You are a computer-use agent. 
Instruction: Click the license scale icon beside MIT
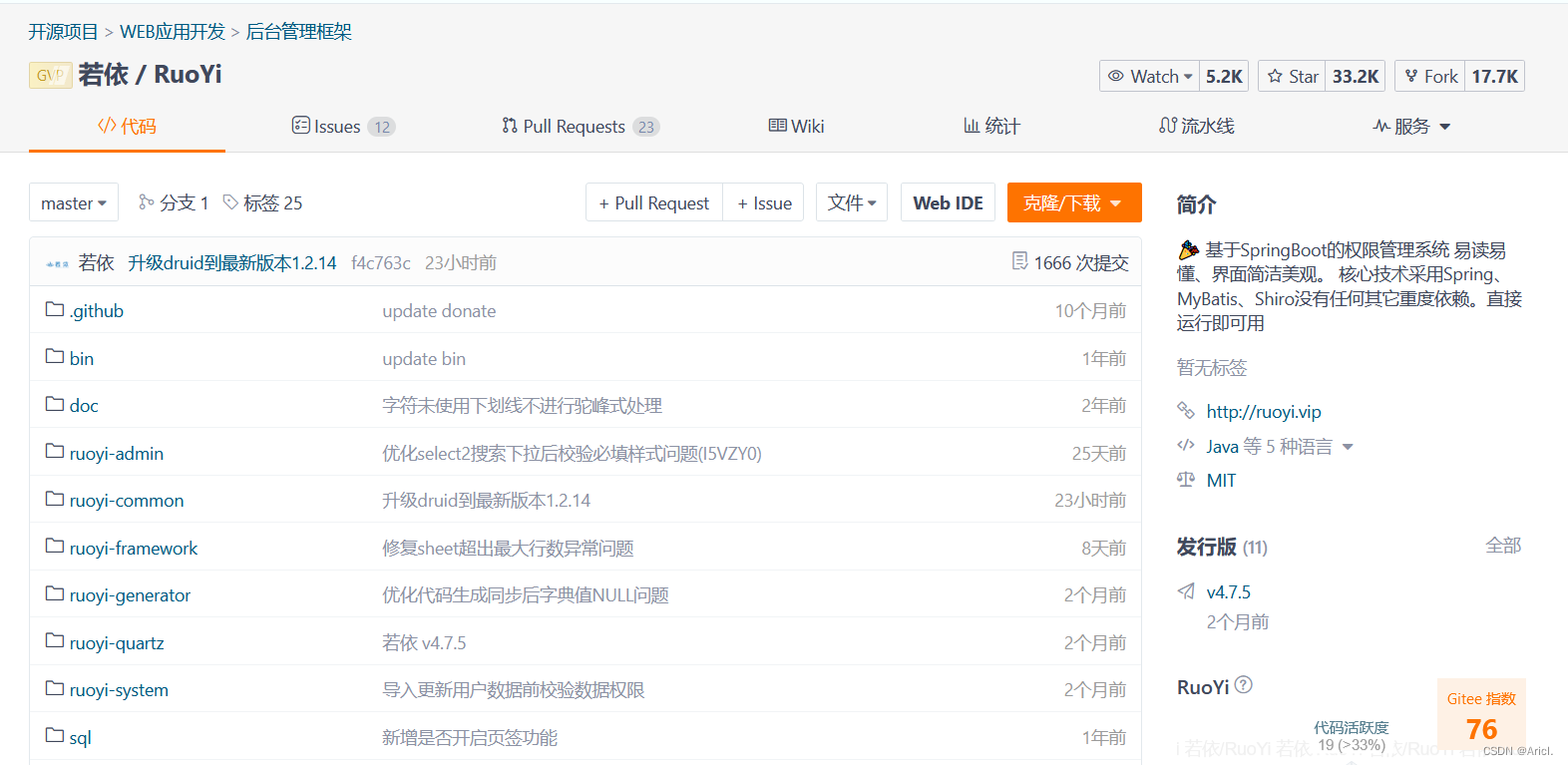click(x=1186, y=479)
